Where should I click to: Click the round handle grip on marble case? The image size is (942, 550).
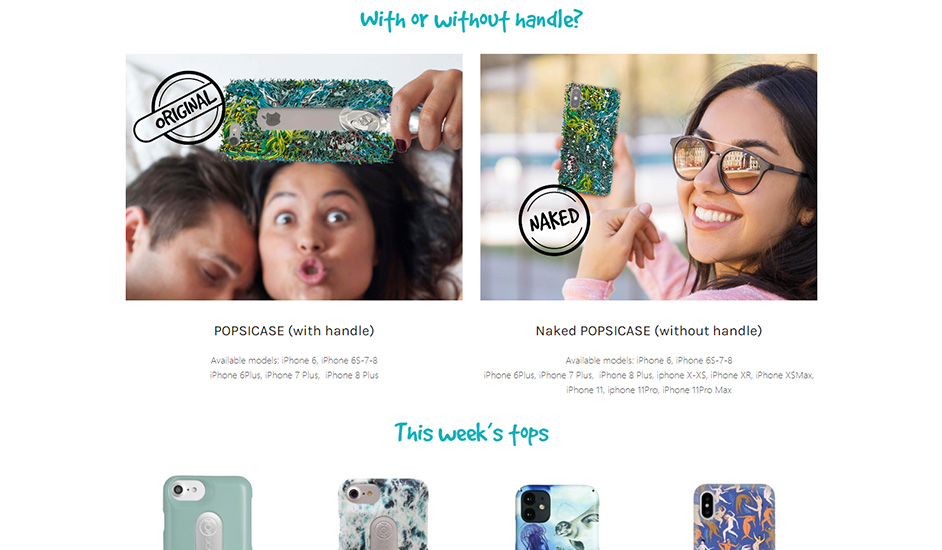tap(383, 533)
